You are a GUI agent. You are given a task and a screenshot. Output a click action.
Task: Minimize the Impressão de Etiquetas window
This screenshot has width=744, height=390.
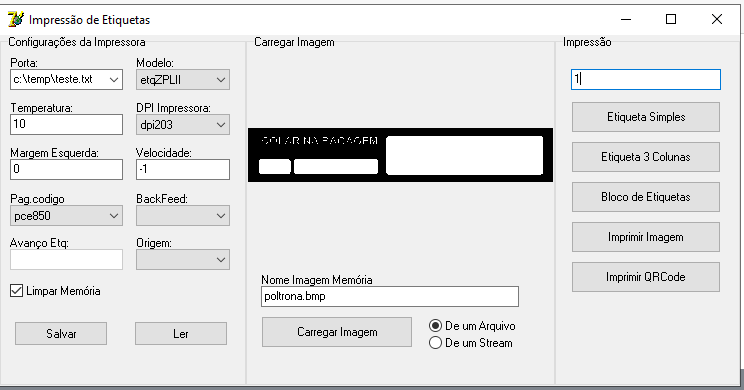[626, 19]
